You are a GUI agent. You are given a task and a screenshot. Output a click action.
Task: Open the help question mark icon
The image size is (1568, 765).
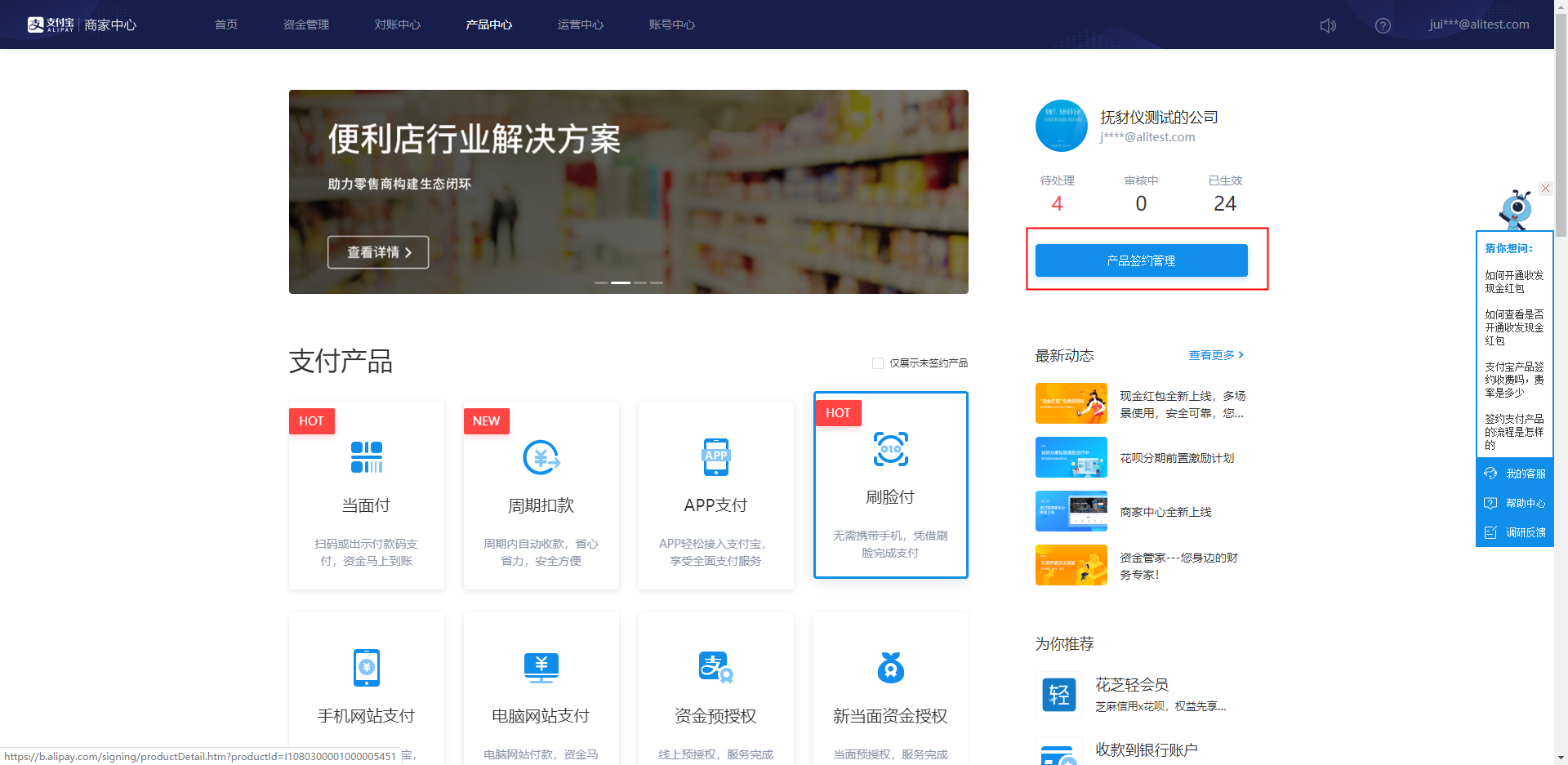pos(1383,25)
